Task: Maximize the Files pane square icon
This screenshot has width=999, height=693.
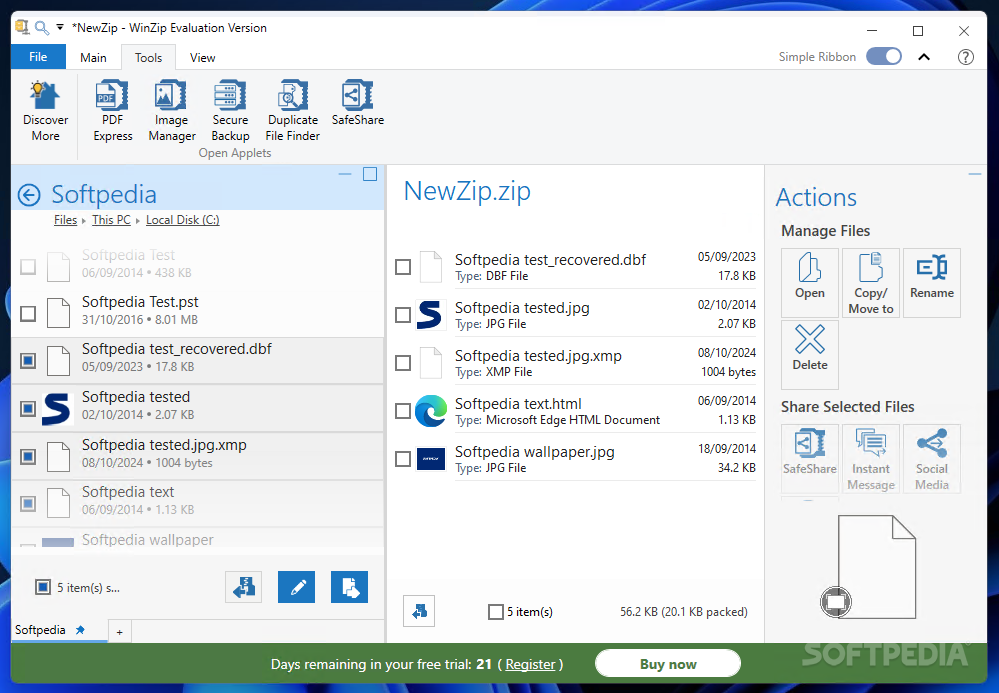Action: [x=370, y=175]
